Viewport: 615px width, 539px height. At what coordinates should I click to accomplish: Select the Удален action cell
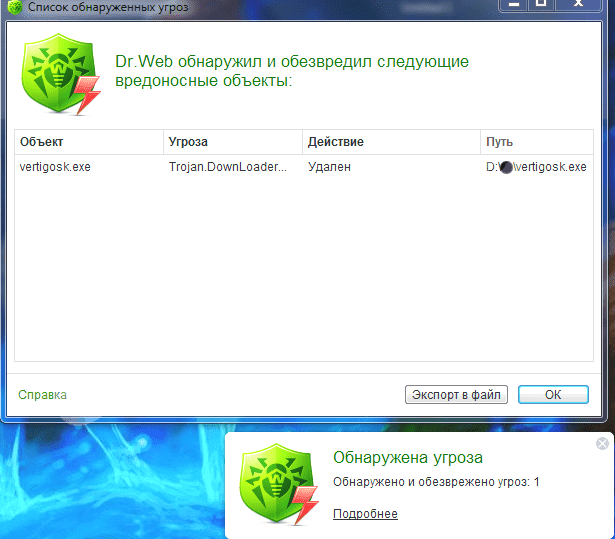pos(329,167)
